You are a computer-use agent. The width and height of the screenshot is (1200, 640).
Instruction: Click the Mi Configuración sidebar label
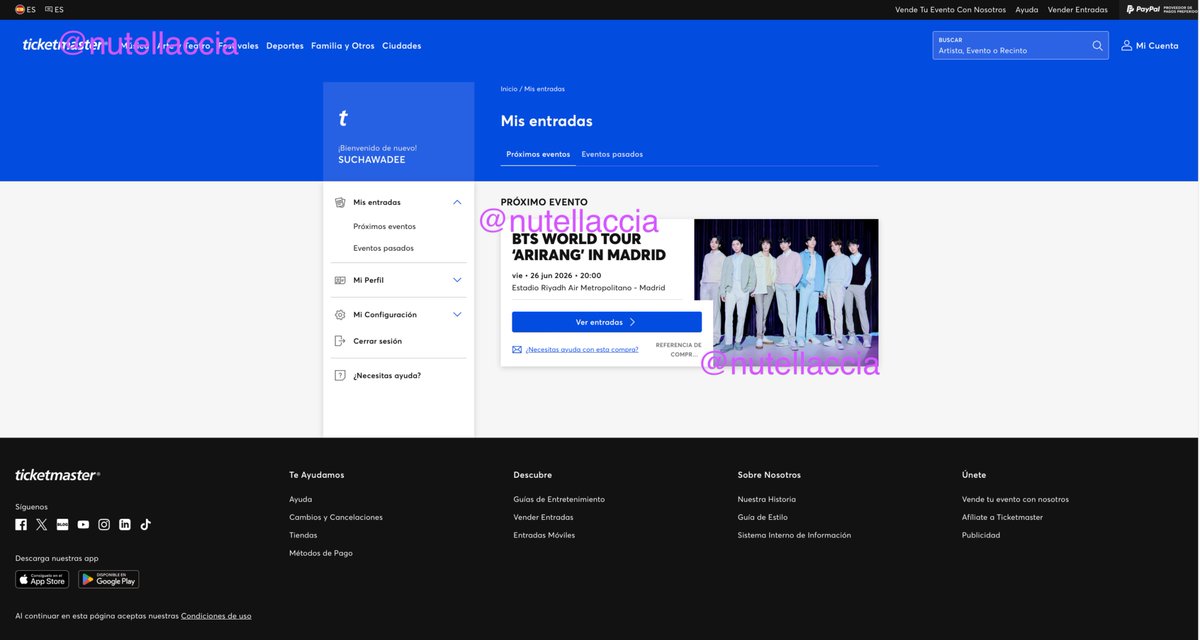(x=385, y=314)
